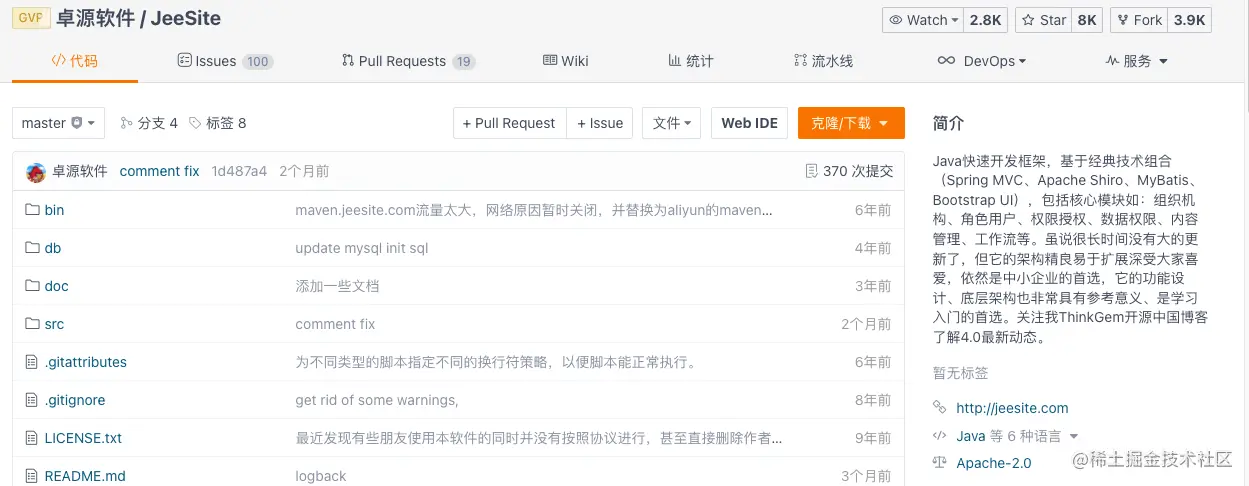The width and height of the screenshot is (1249, 486).
Task: Open the doc folder
Action: pos(57,286)
